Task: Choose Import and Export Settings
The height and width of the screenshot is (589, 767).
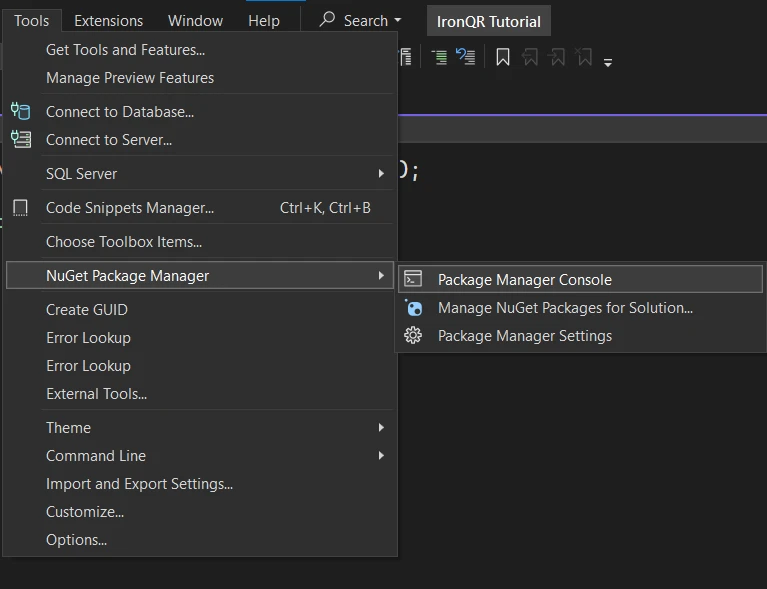Action: pos(139,484)
